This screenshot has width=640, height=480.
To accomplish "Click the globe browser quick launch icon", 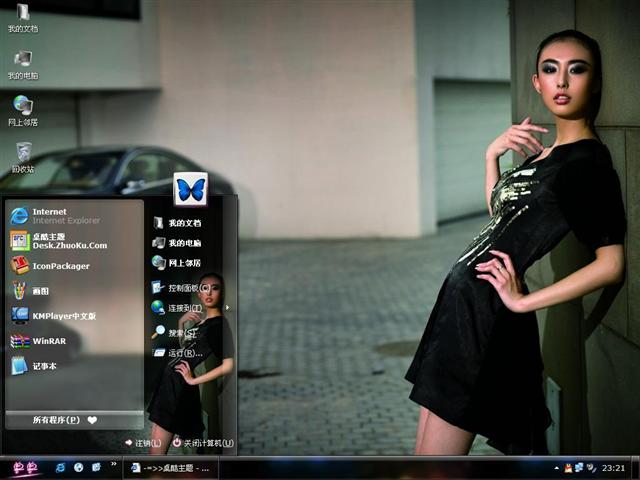I will [78, 468].
